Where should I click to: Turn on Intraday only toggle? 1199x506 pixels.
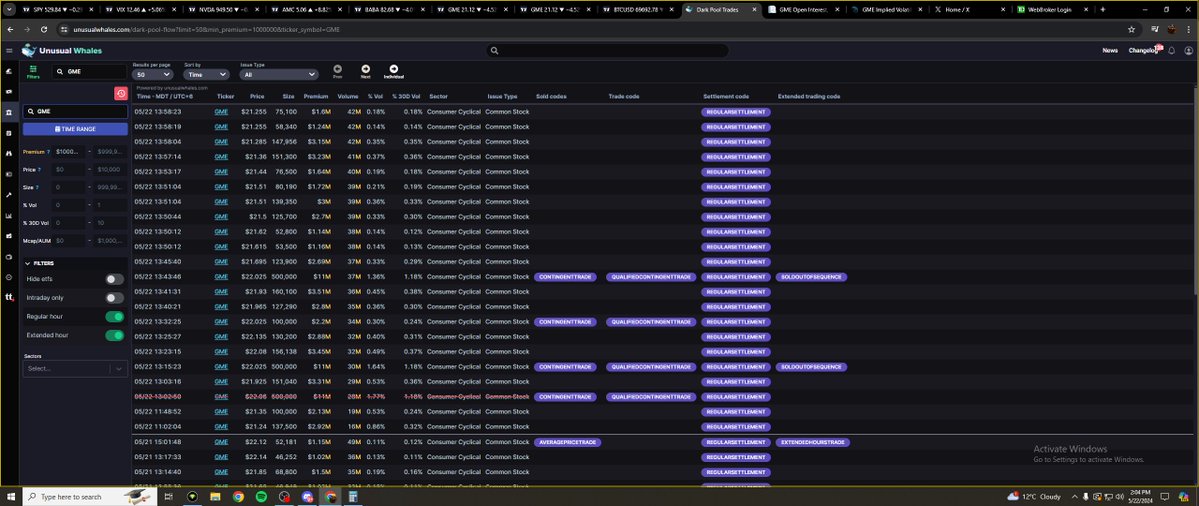[x=115, y=298]
